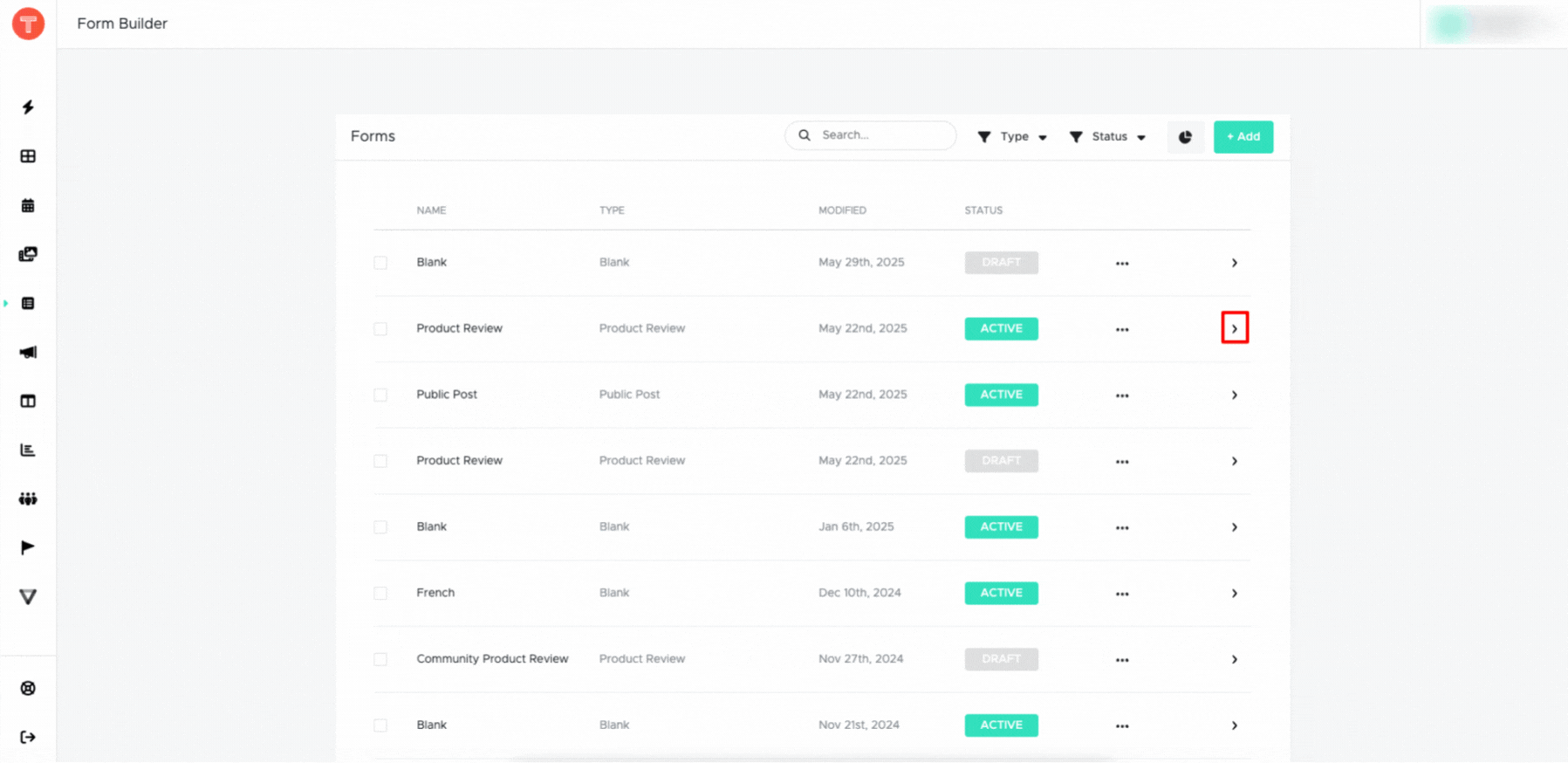Image resolution: width=1568 pixels, height=763 pixels.
Task: Check the box for active Product Review form
Action: point(380,329)
